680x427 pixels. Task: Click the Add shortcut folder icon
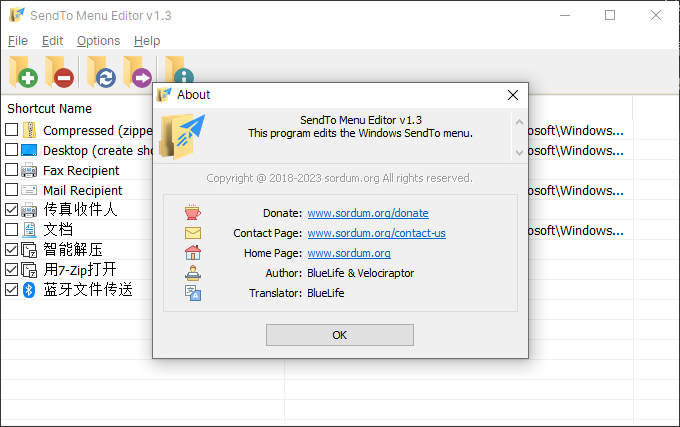tap(23, 72)
